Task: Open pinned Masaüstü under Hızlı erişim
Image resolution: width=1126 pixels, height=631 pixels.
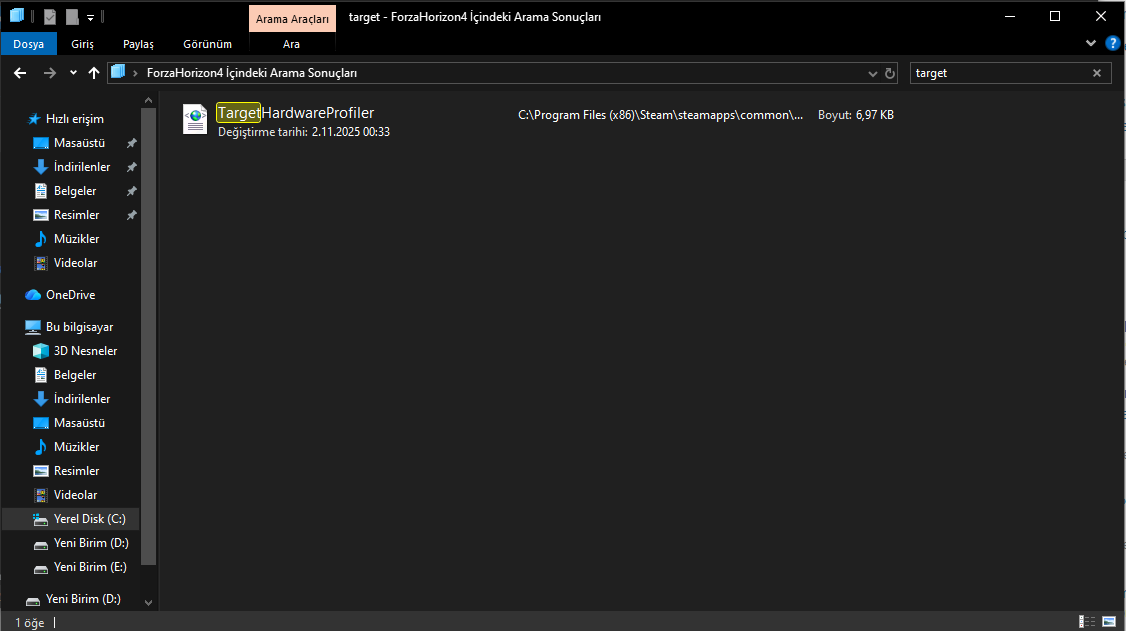Action: tap(79, 143)
